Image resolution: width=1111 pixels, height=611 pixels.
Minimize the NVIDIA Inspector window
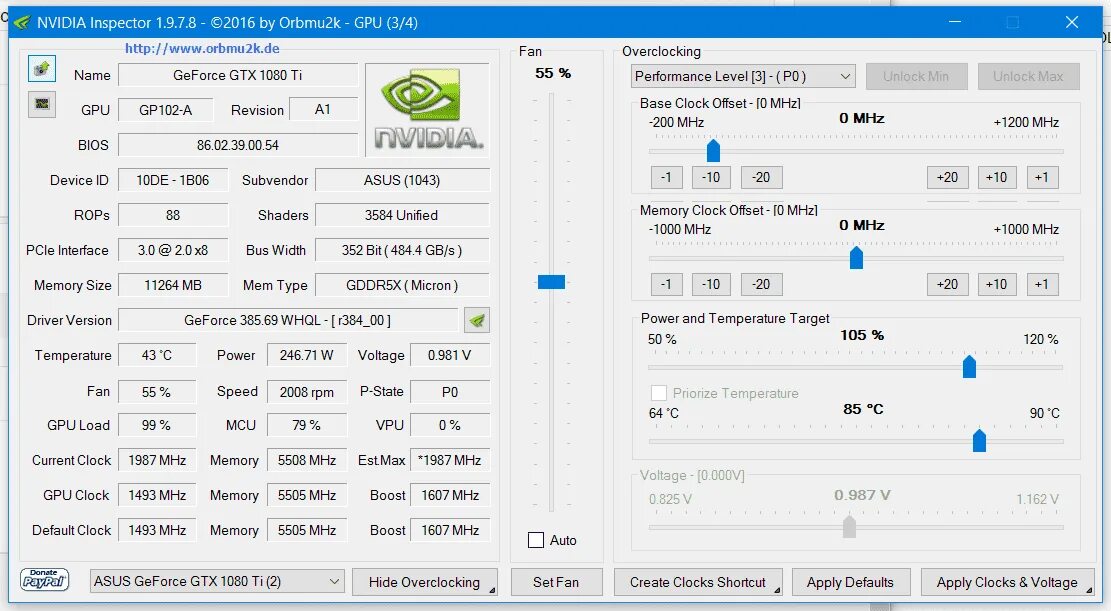point(955,23)
